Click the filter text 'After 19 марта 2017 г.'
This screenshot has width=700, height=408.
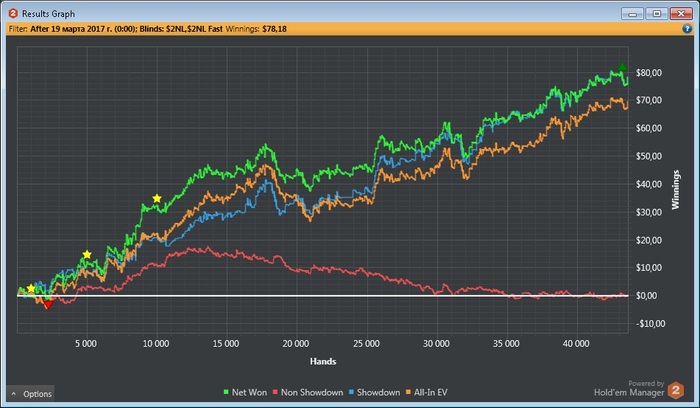pos(71,29)
